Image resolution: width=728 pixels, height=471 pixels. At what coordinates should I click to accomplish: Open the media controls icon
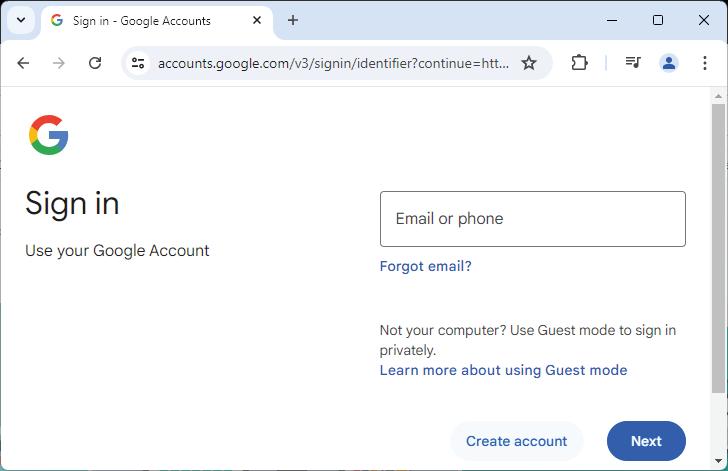(632, 63)
